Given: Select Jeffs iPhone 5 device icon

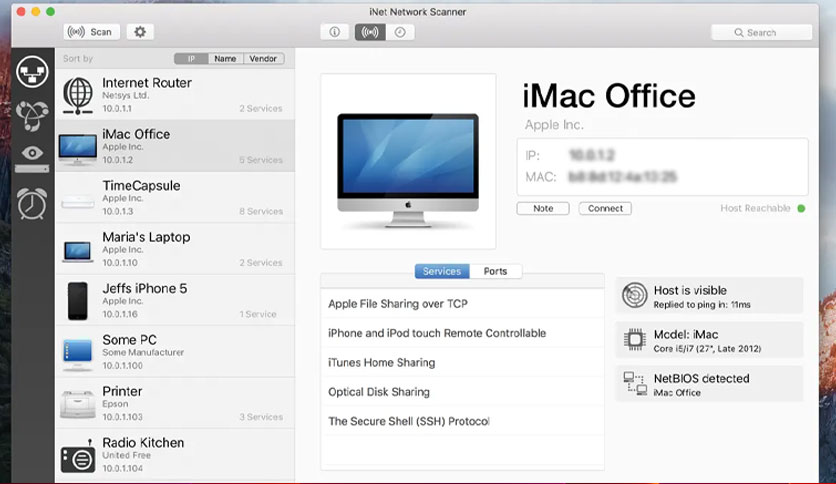Looking at the screenshot, I should tap(78, 301).
